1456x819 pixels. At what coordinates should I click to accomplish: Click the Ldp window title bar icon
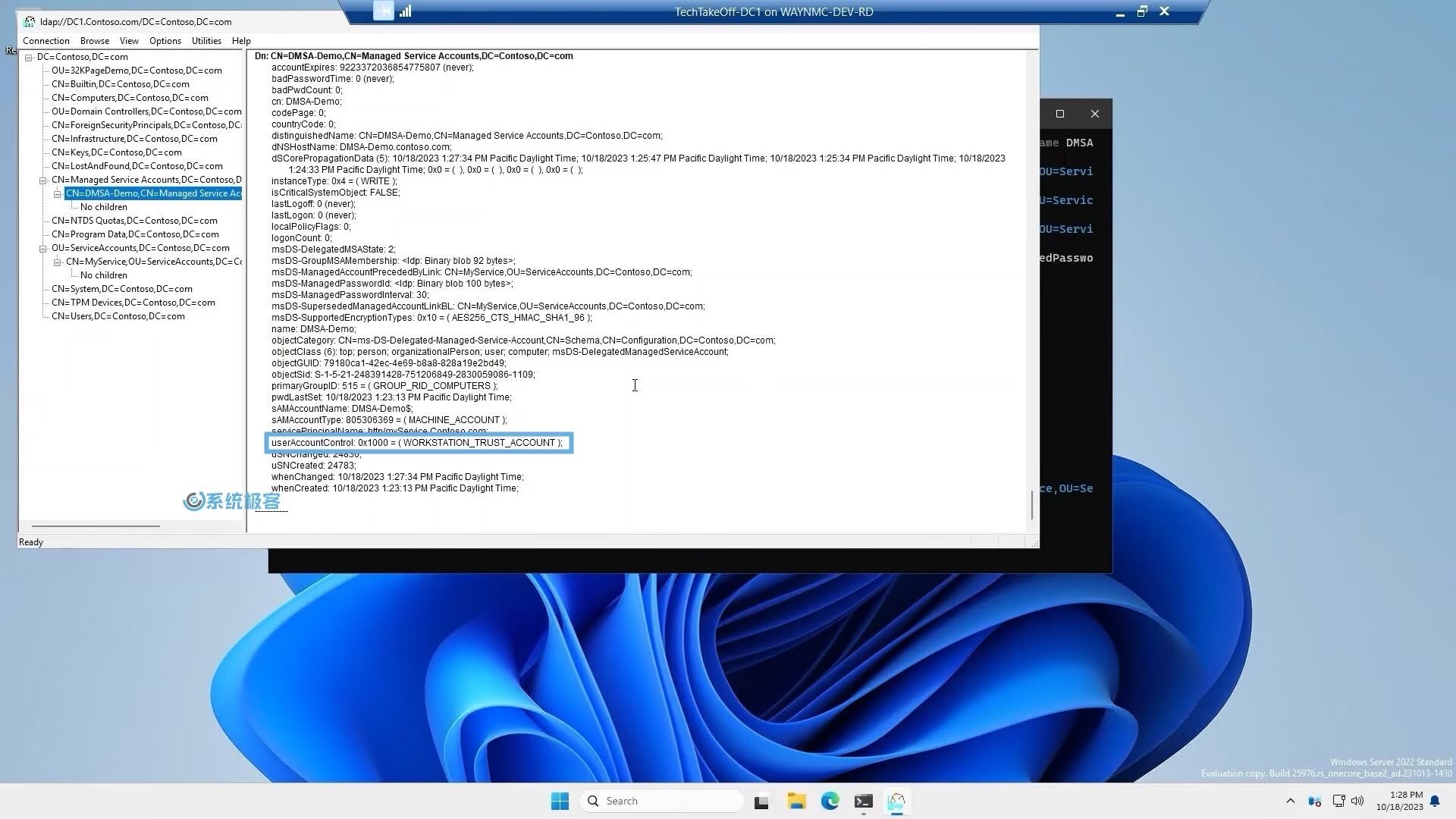[30, 21]
